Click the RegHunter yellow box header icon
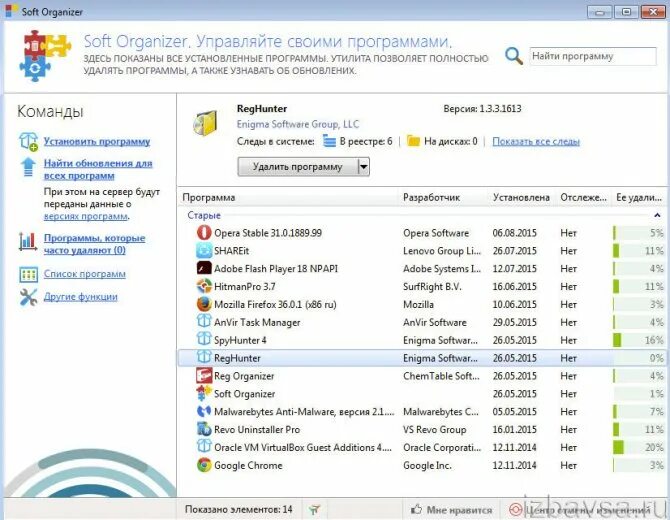This screenshot has width=670, height=520. pos(206,123)
